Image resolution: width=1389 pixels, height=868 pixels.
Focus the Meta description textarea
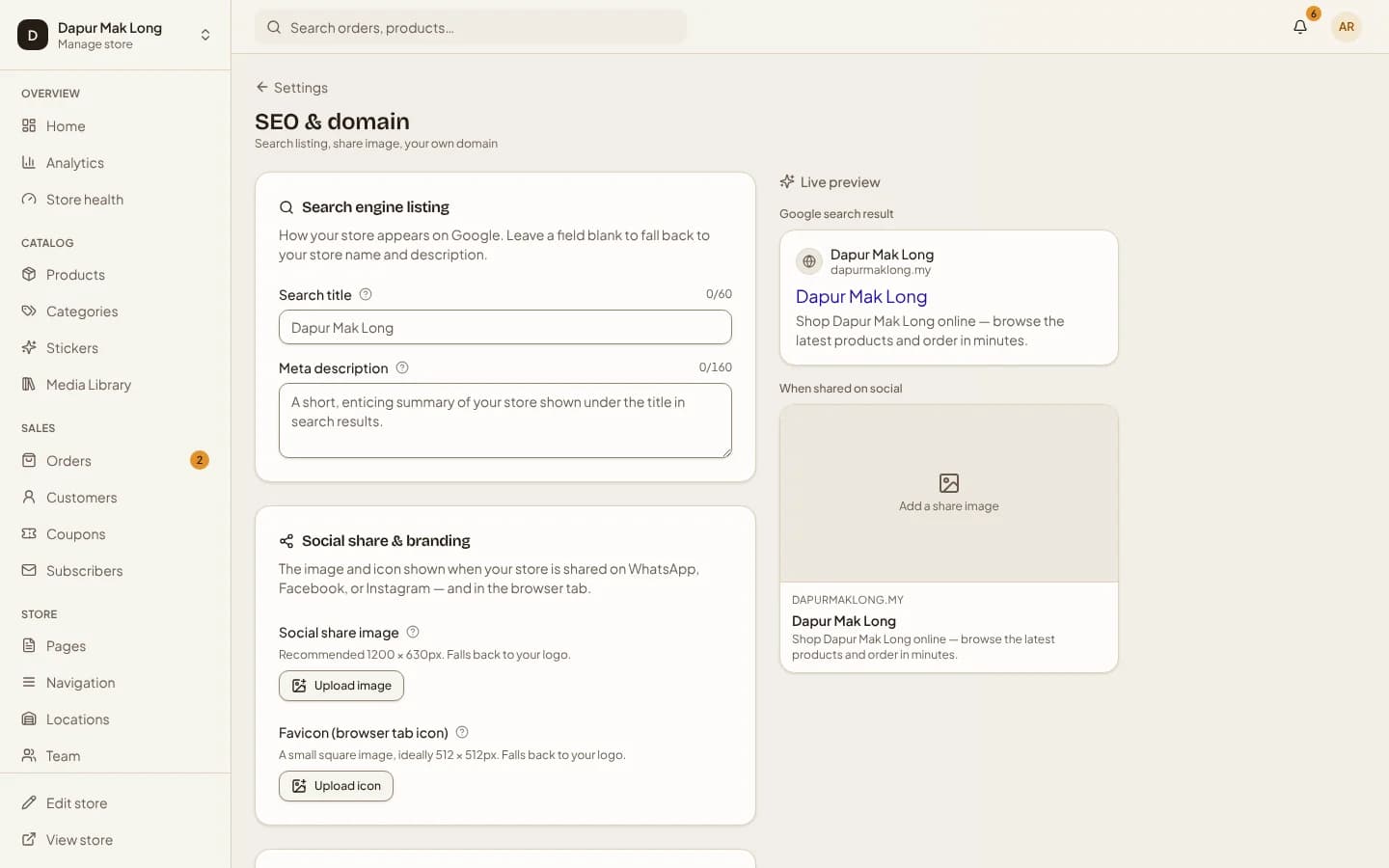pos(505,420)
